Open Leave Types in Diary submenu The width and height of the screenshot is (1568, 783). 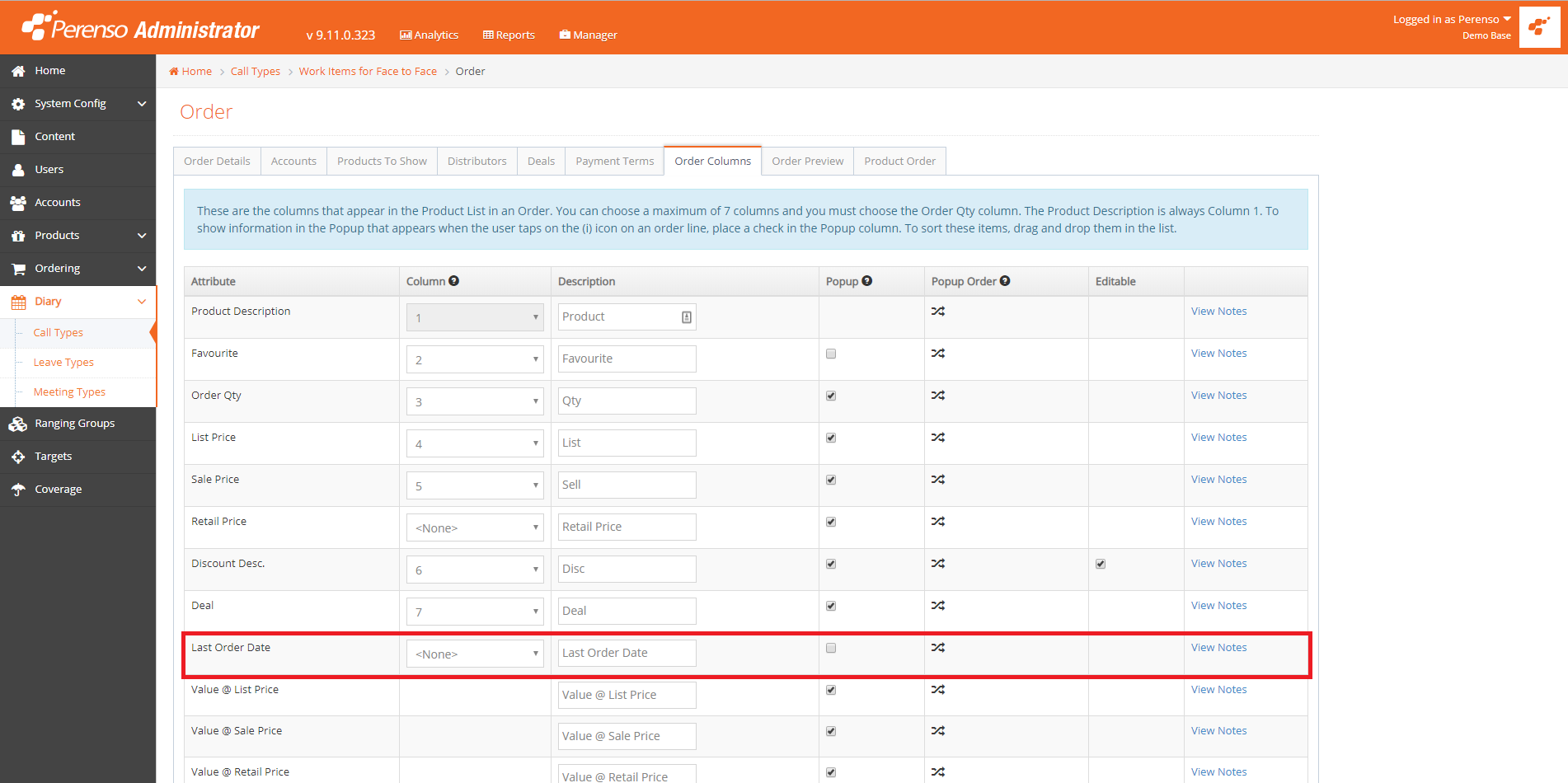63,363
